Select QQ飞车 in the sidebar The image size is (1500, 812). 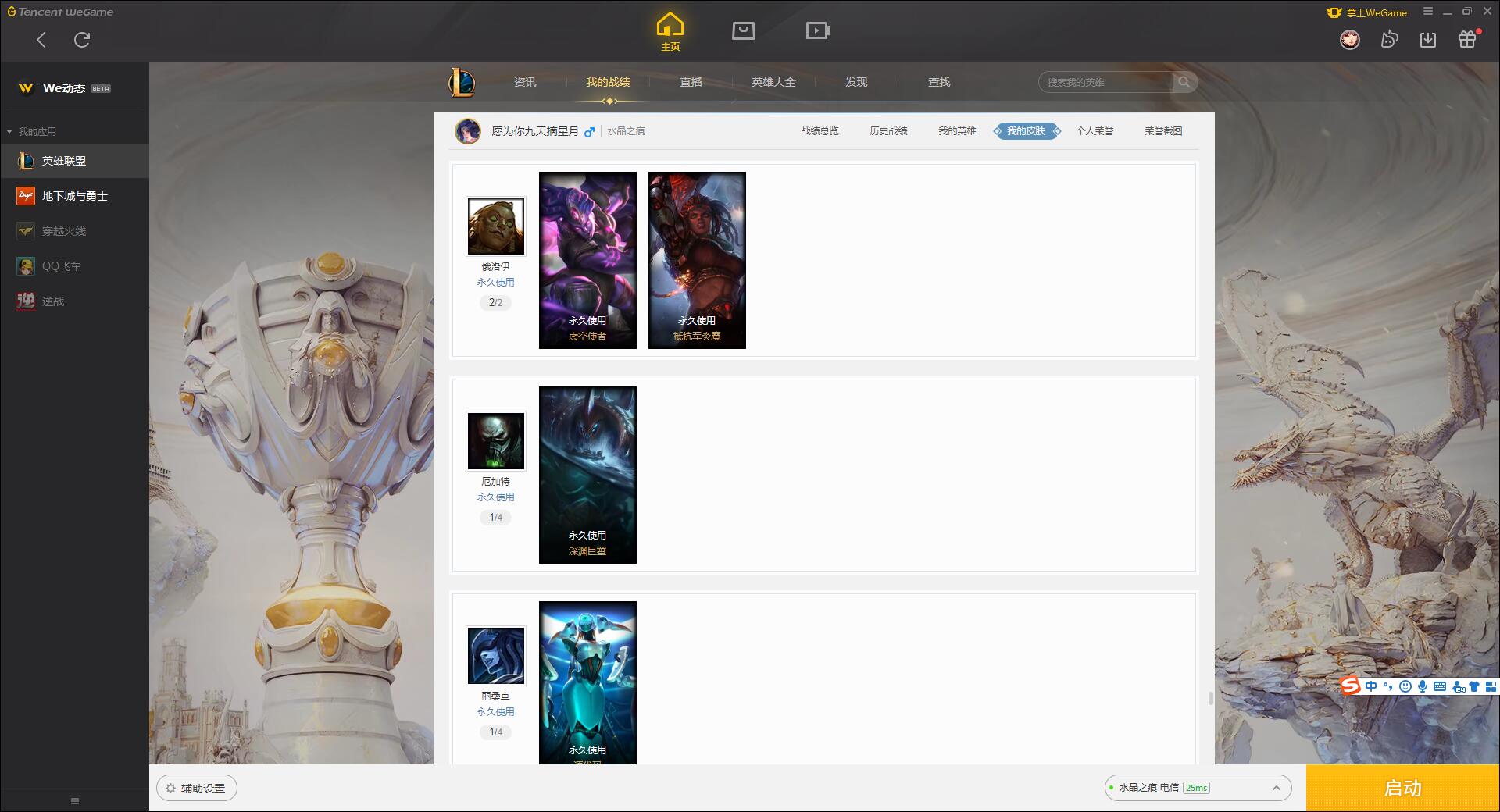(74, 266)
